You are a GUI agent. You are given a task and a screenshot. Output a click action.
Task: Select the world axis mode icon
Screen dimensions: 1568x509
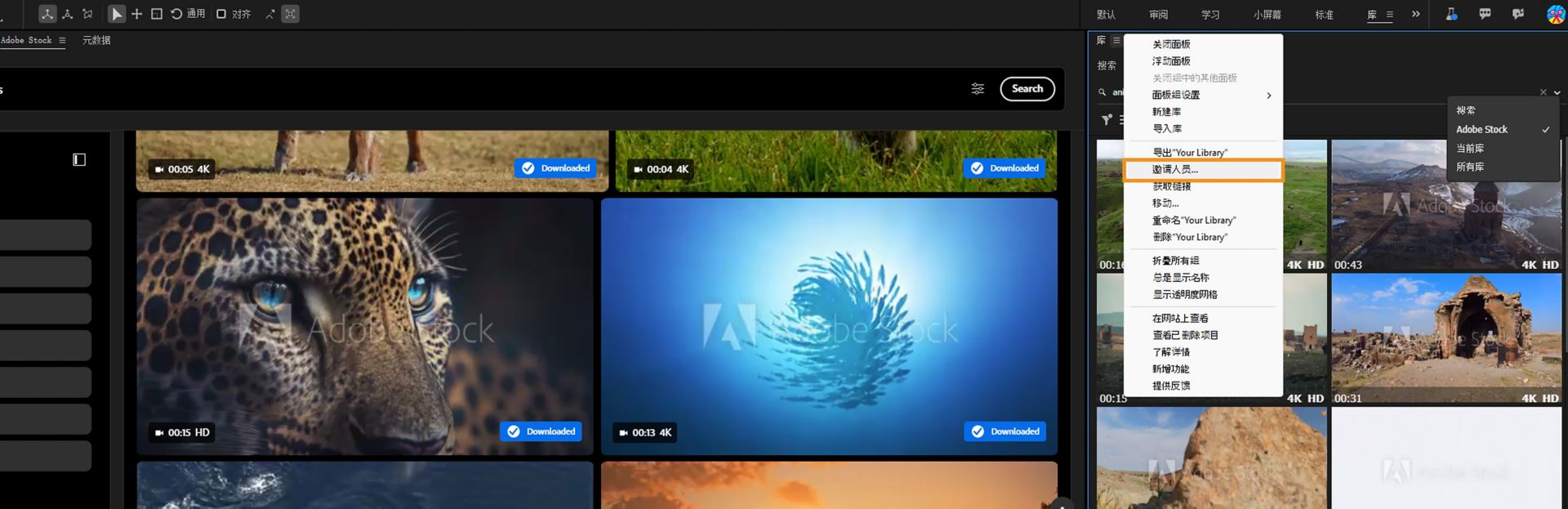[x=68, y=14]
